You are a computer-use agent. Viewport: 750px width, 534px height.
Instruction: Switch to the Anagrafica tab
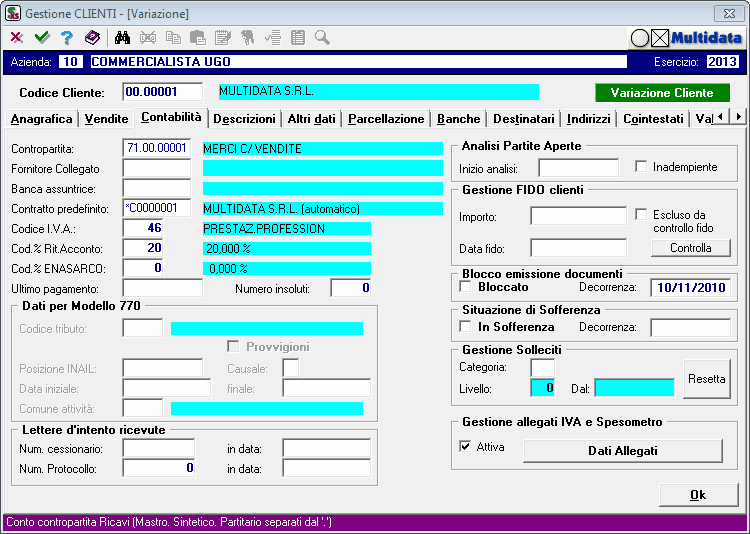tap(42, 119)
